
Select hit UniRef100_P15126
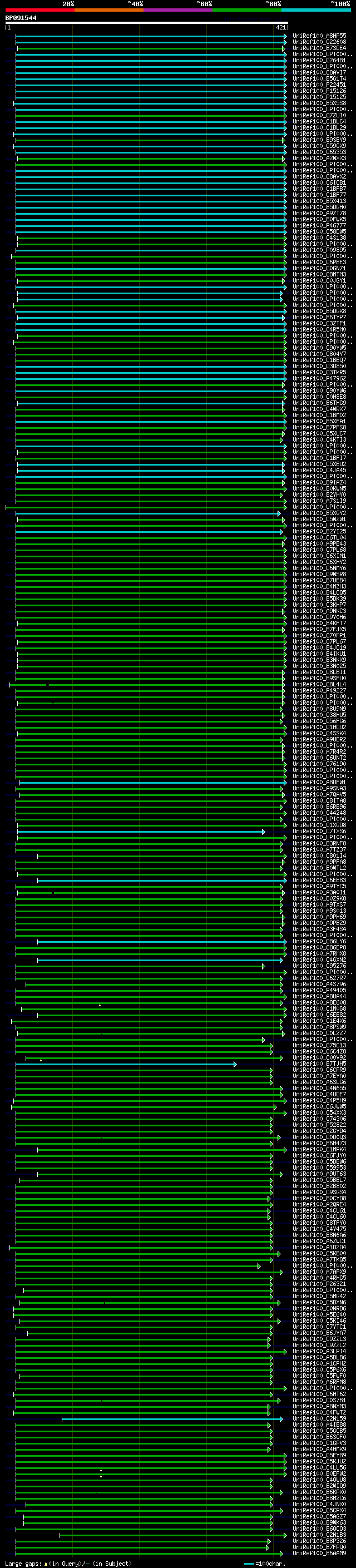[319, 91]
